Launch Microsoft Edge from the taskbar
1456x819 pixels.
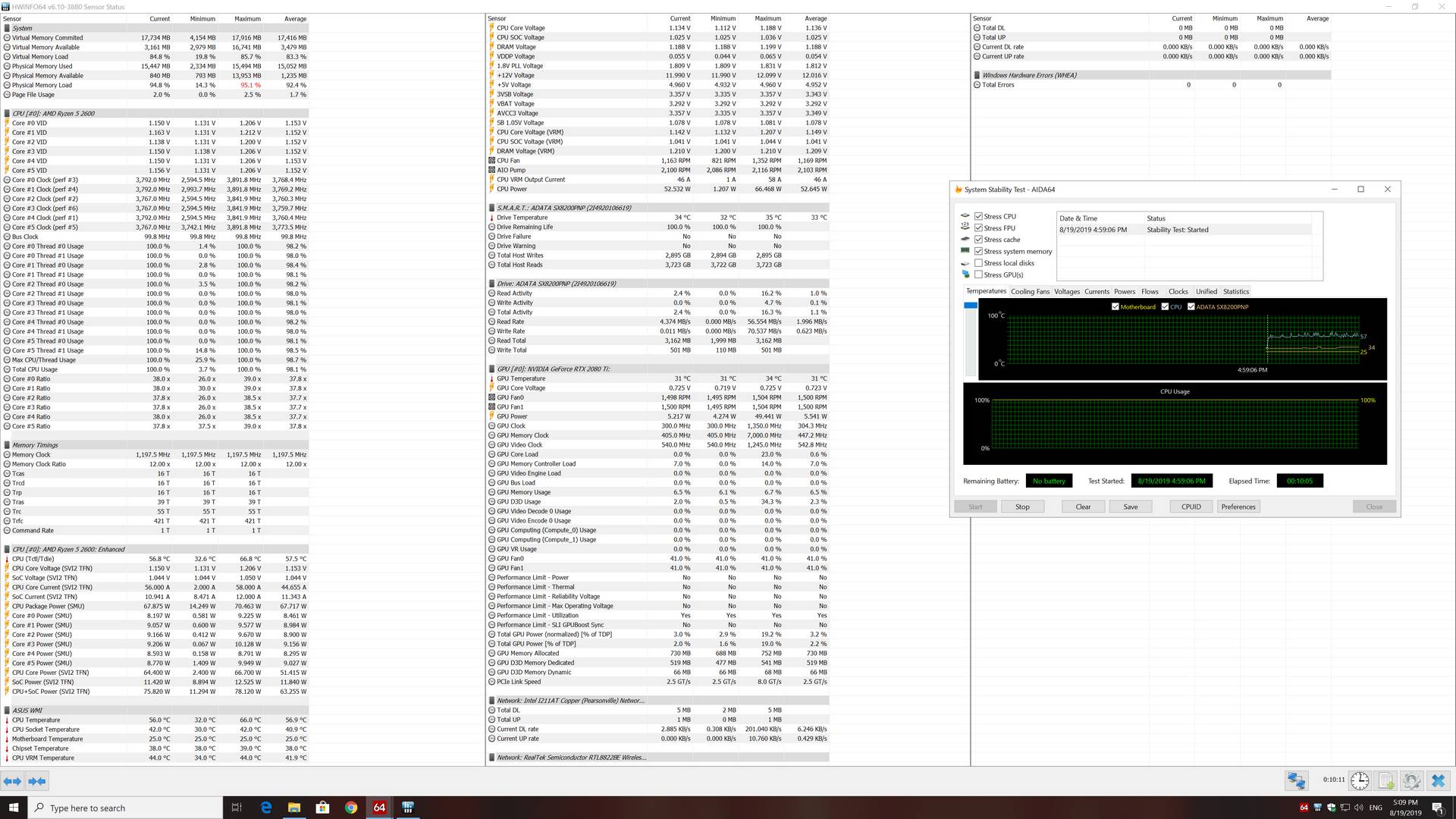(x=266, y=808)
